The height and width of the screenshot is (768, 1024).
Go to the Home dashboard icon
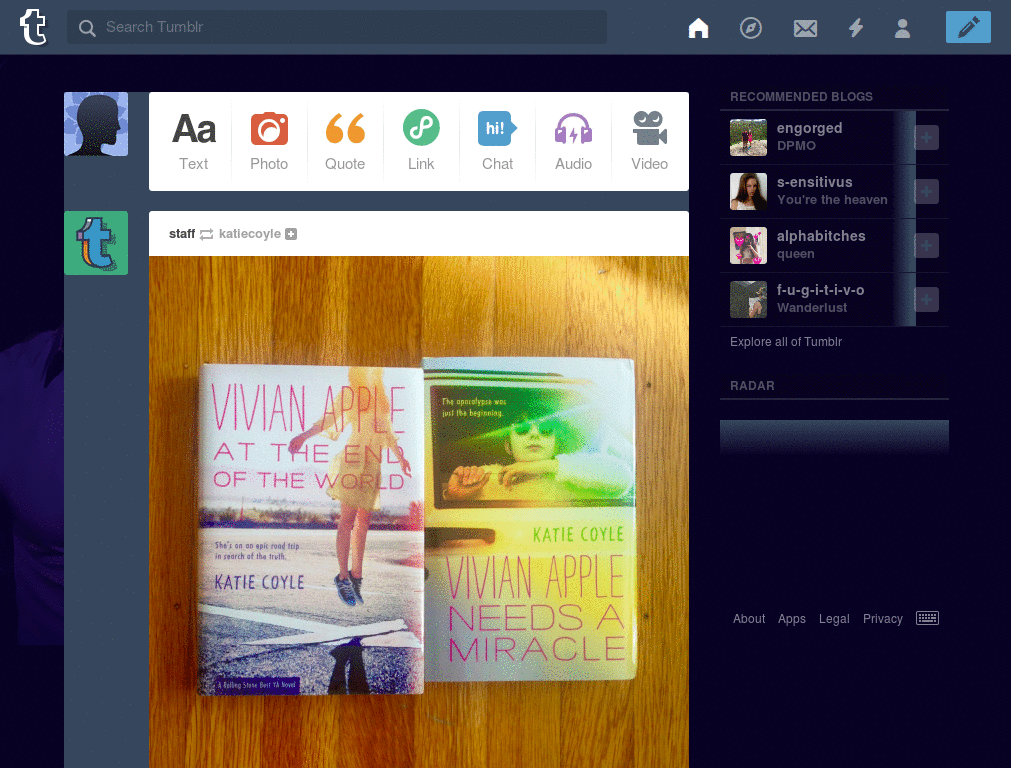click(698, 28)
